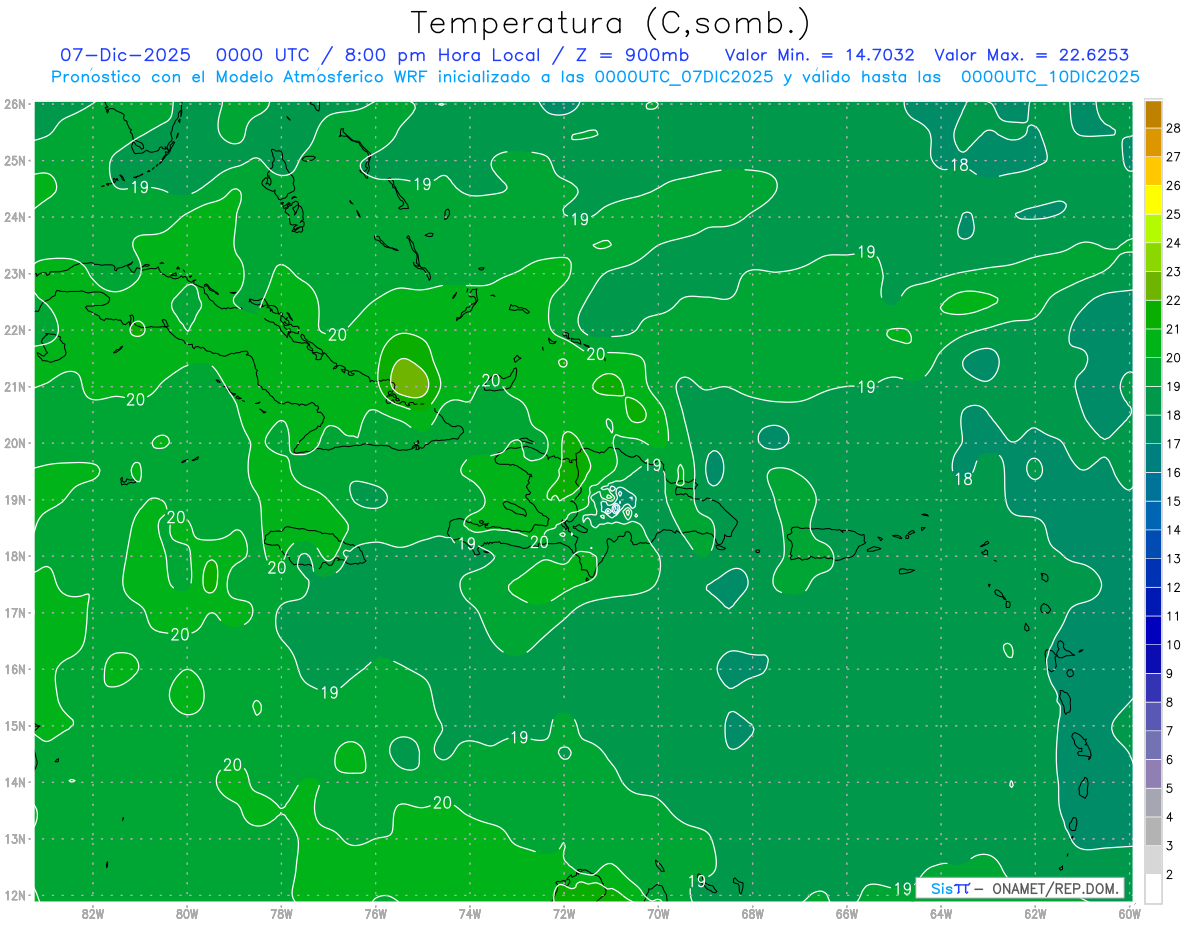Click the '15N' latitude axis label
The image size is (1200, 927).
point(15,725)
